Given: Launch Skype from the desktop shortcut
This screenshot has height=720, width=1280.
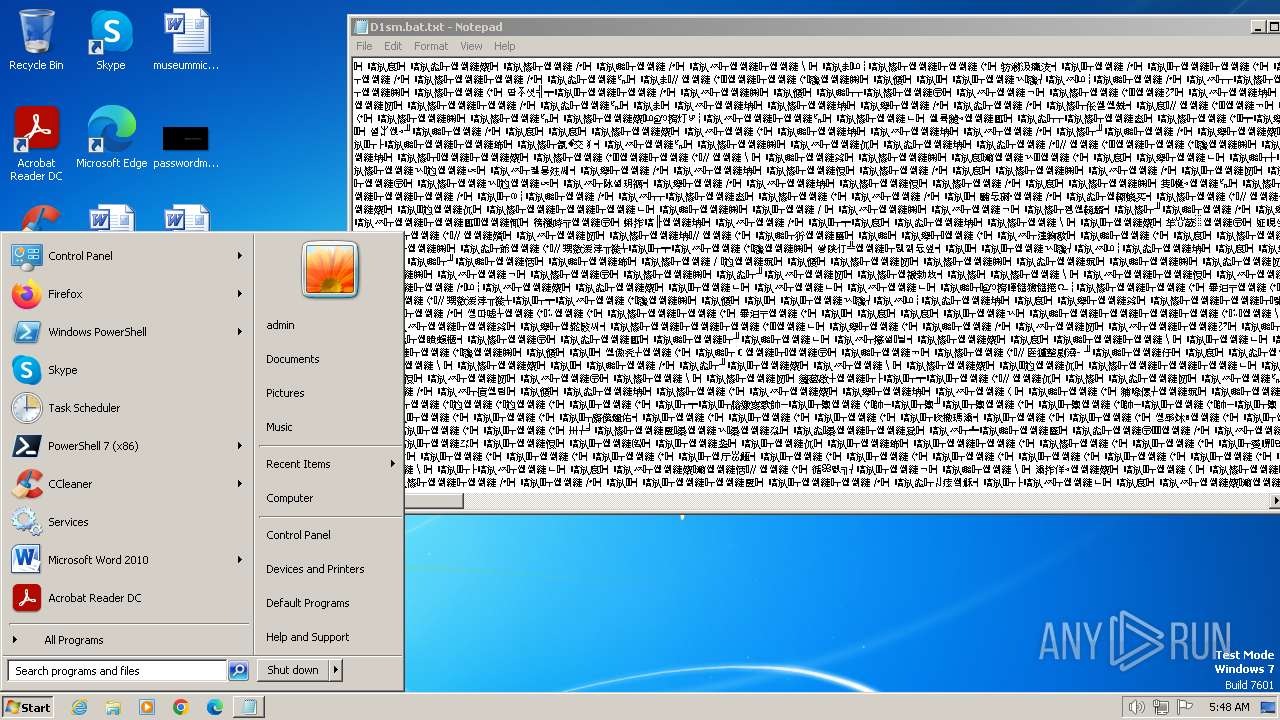Looking at the screenshot, I should (x=110, y=40).
